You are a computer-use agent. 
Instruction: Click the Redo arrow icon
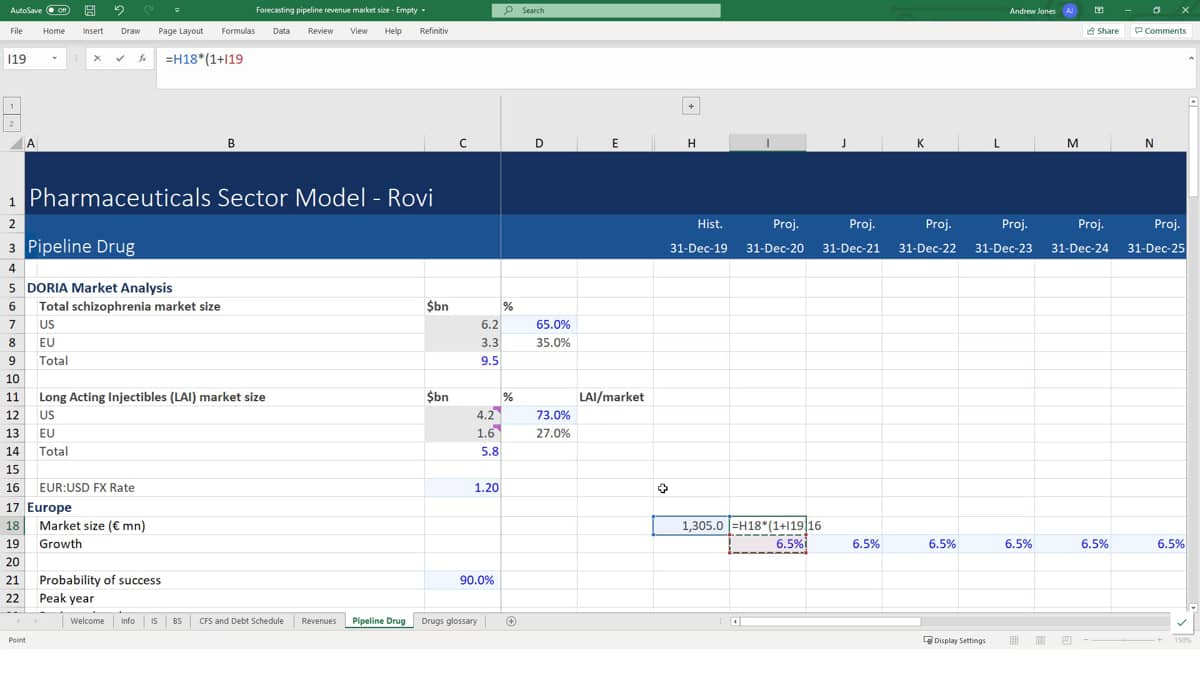pos(149,10)
